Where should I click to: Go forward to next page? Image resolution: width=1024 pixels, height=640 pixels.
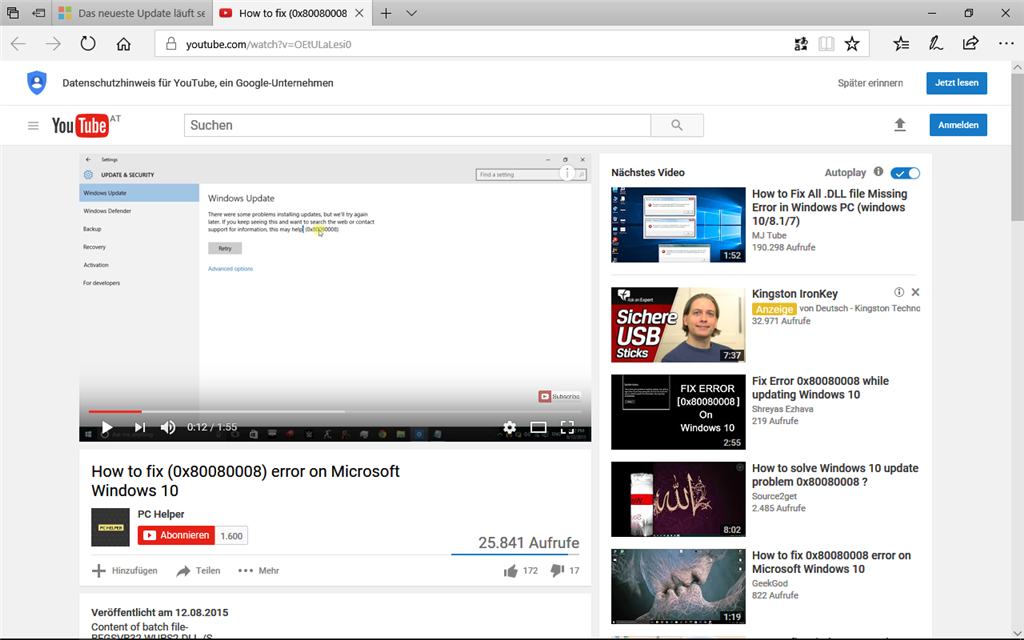click(x=53, y=44)
